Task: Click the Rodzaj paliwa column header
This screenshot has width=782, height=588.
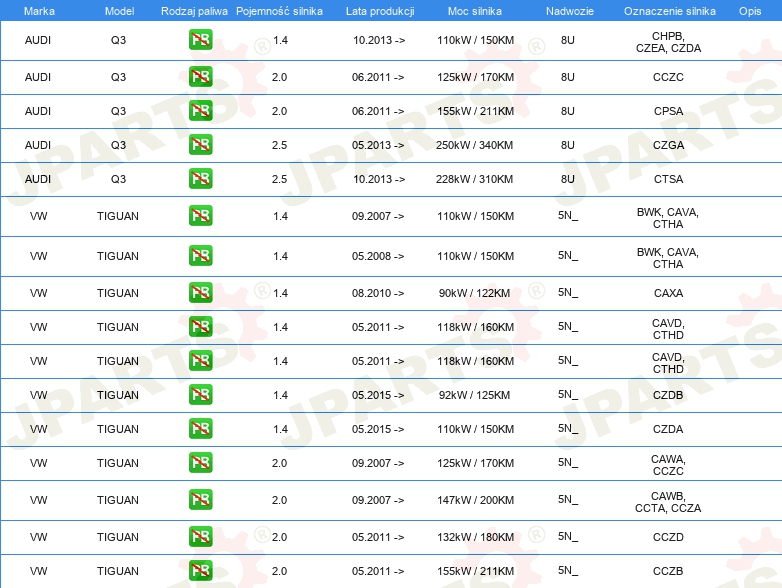Action: click(x=194, y=10)
